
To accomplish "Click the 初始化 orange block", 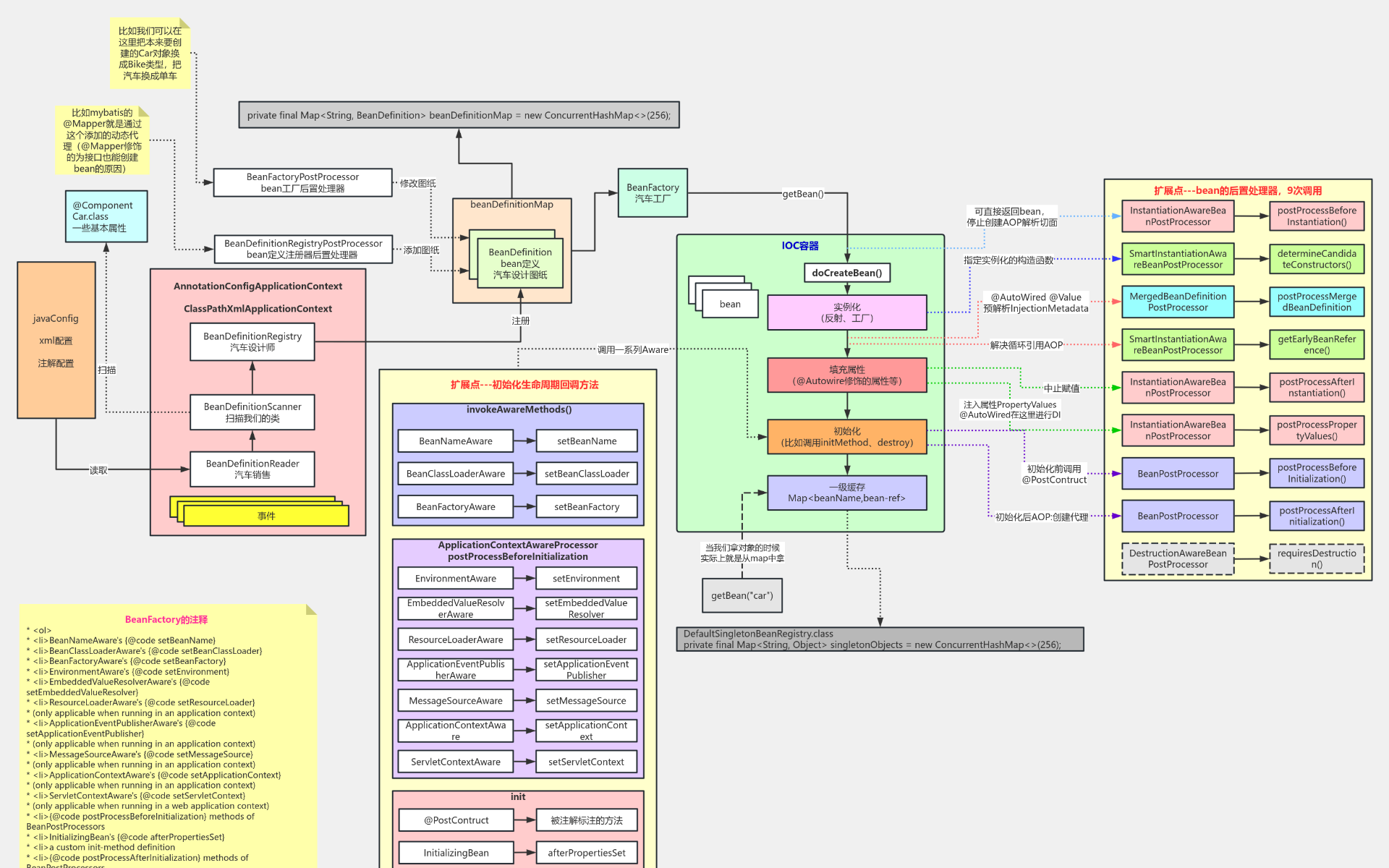I will (x=846, y=436).
